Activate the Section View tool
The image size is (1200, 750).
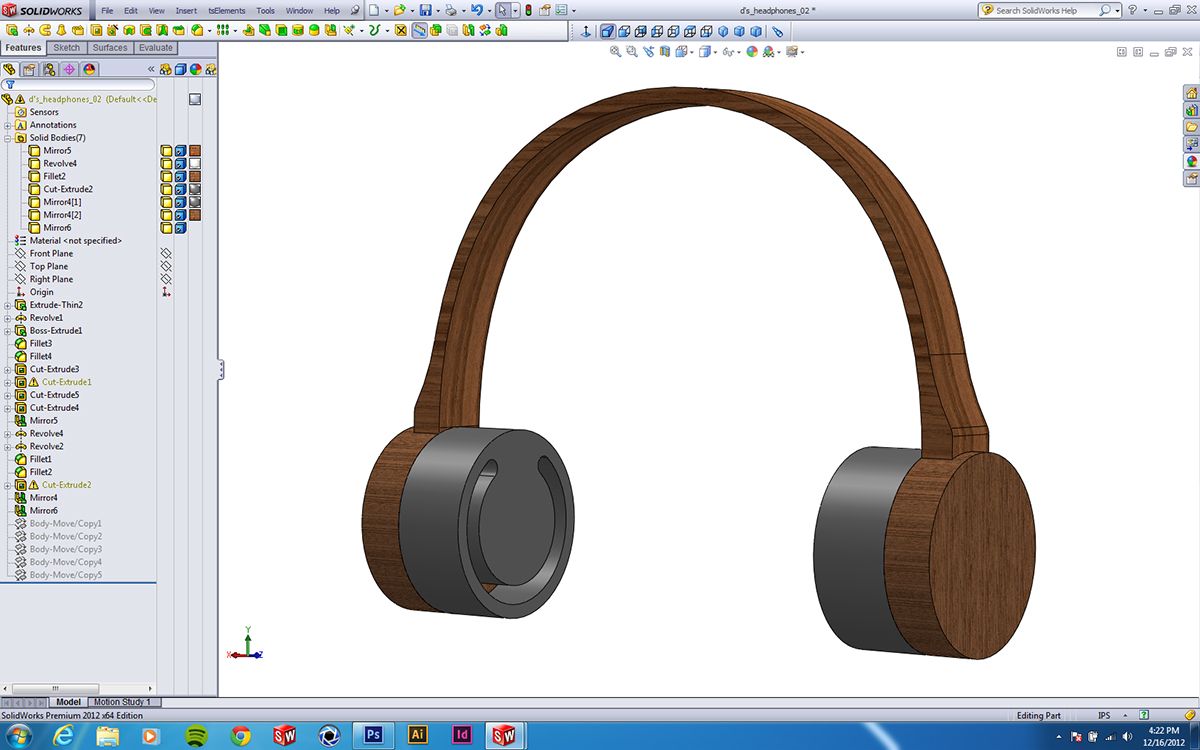pos(664,50)
